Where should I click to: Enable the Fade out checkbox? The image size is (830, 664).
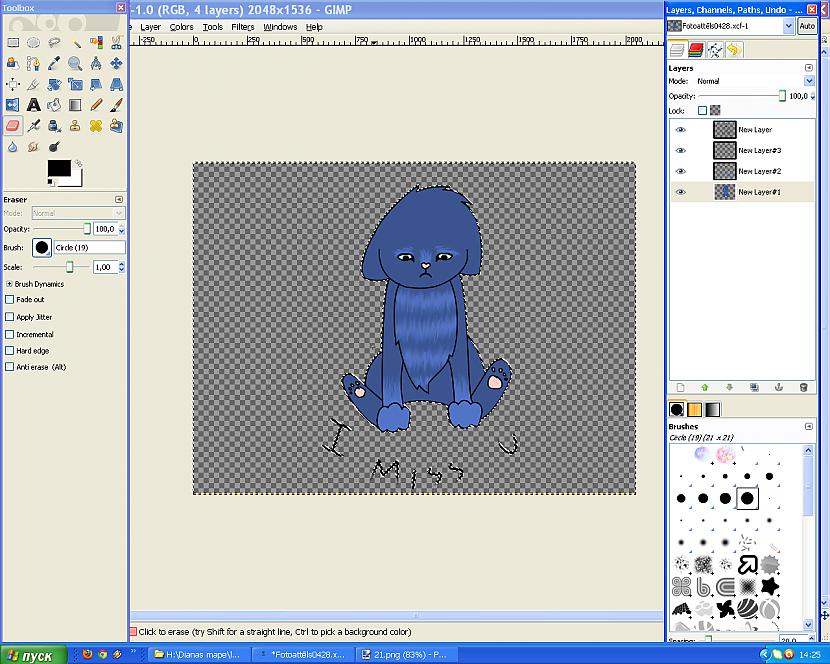[9, 300]
